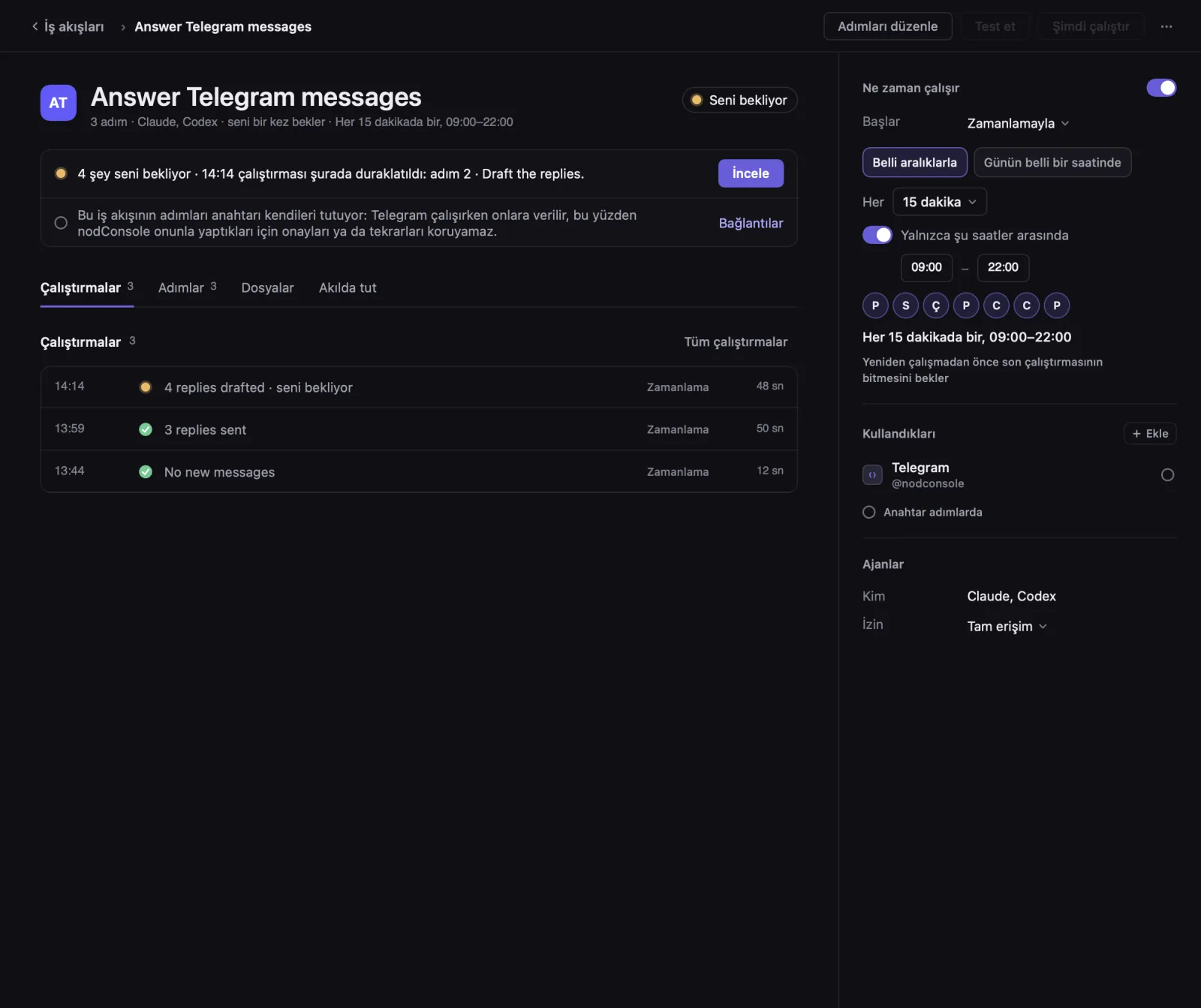Go back to İş akışları breadcrumb
This screenshot has height=1008, width=1201.
tap(74, 26)
